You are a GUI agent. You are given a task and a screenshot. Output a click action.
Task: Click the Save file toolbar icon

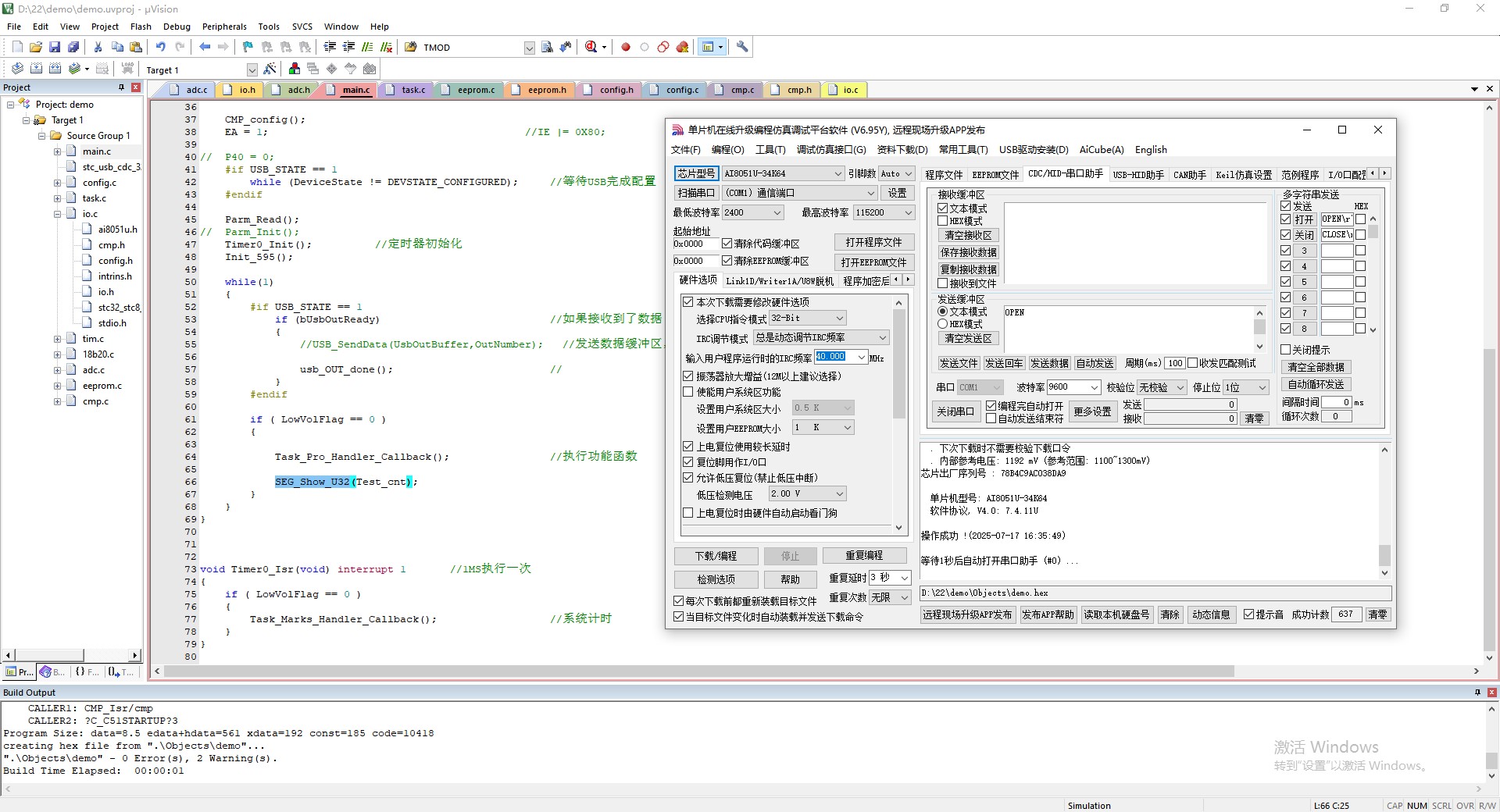coord(55,47)
